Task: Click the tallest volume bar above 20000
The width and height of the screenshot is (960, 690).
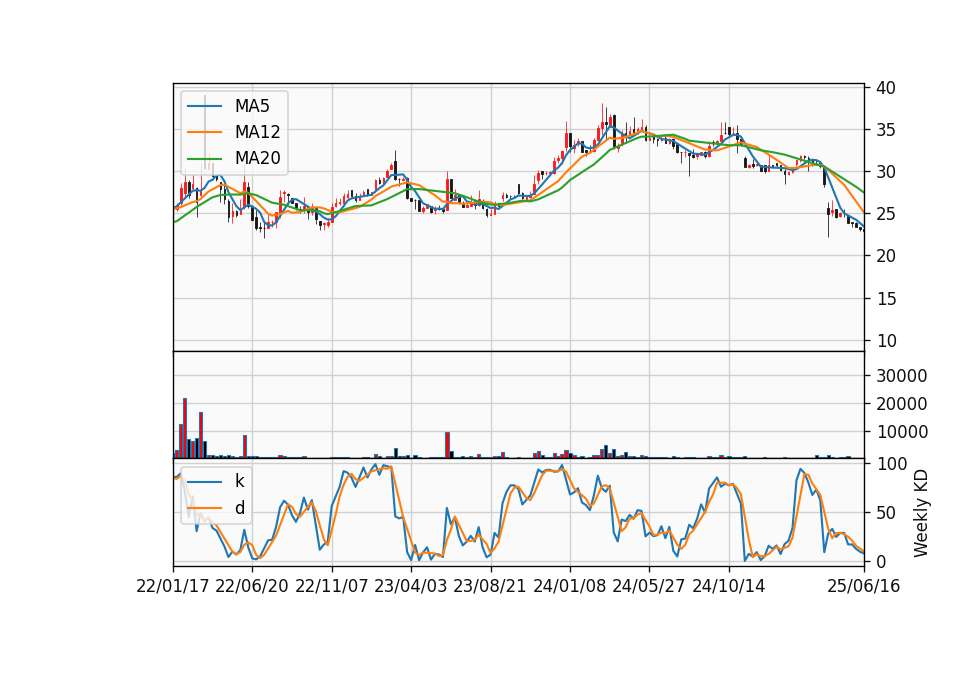Action: (185, 428)
